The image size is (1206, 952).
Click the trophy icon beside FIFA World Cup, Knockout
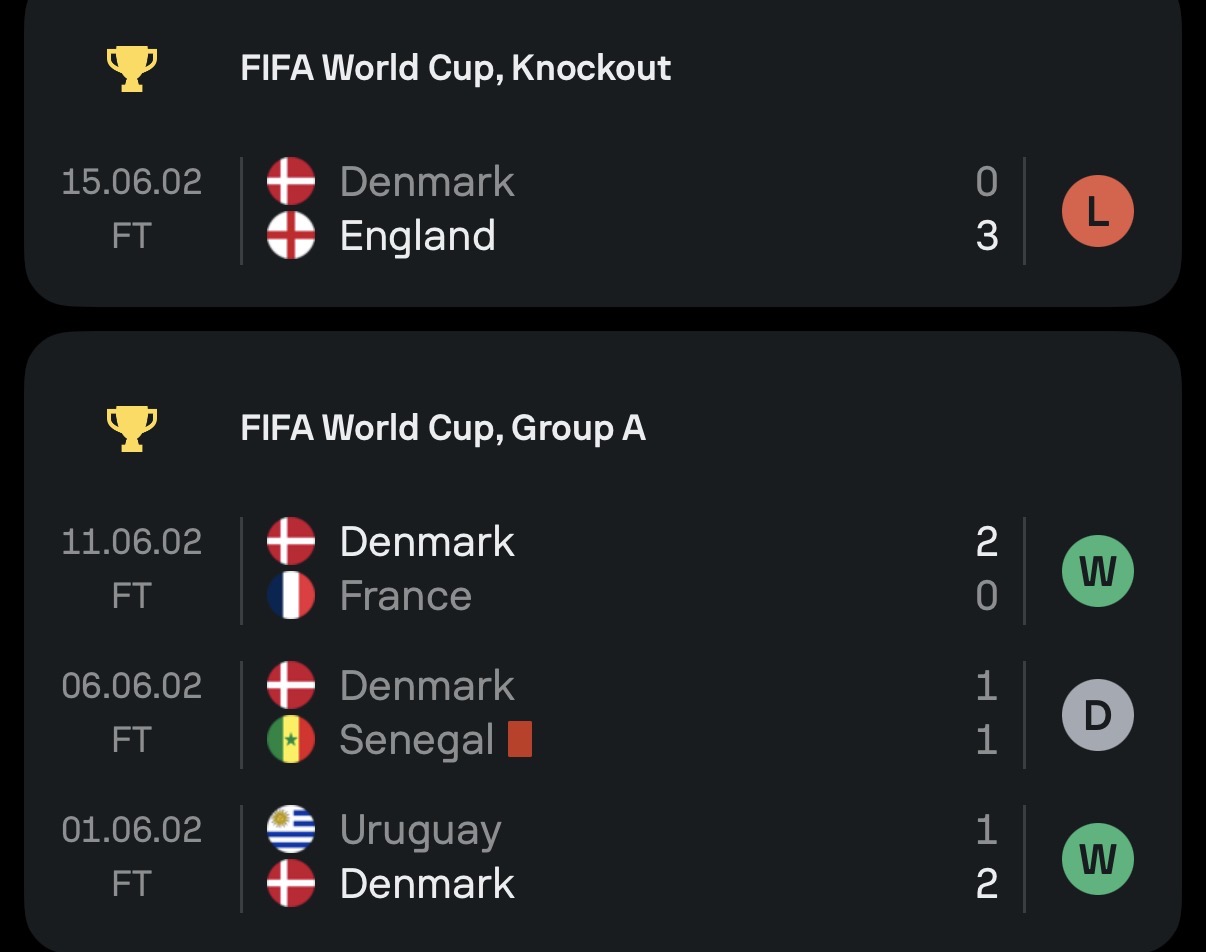coord(132,69)
